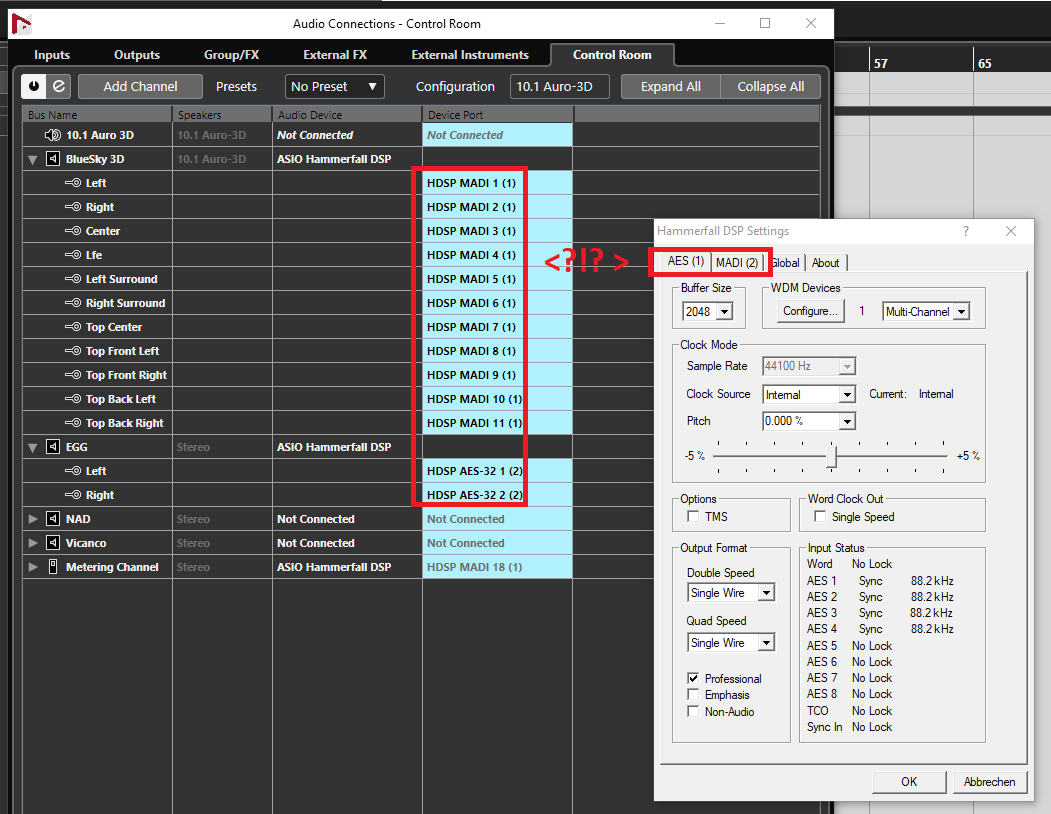
Task: Click OK in Hammerfall DSP Settings
Action: 909,782
